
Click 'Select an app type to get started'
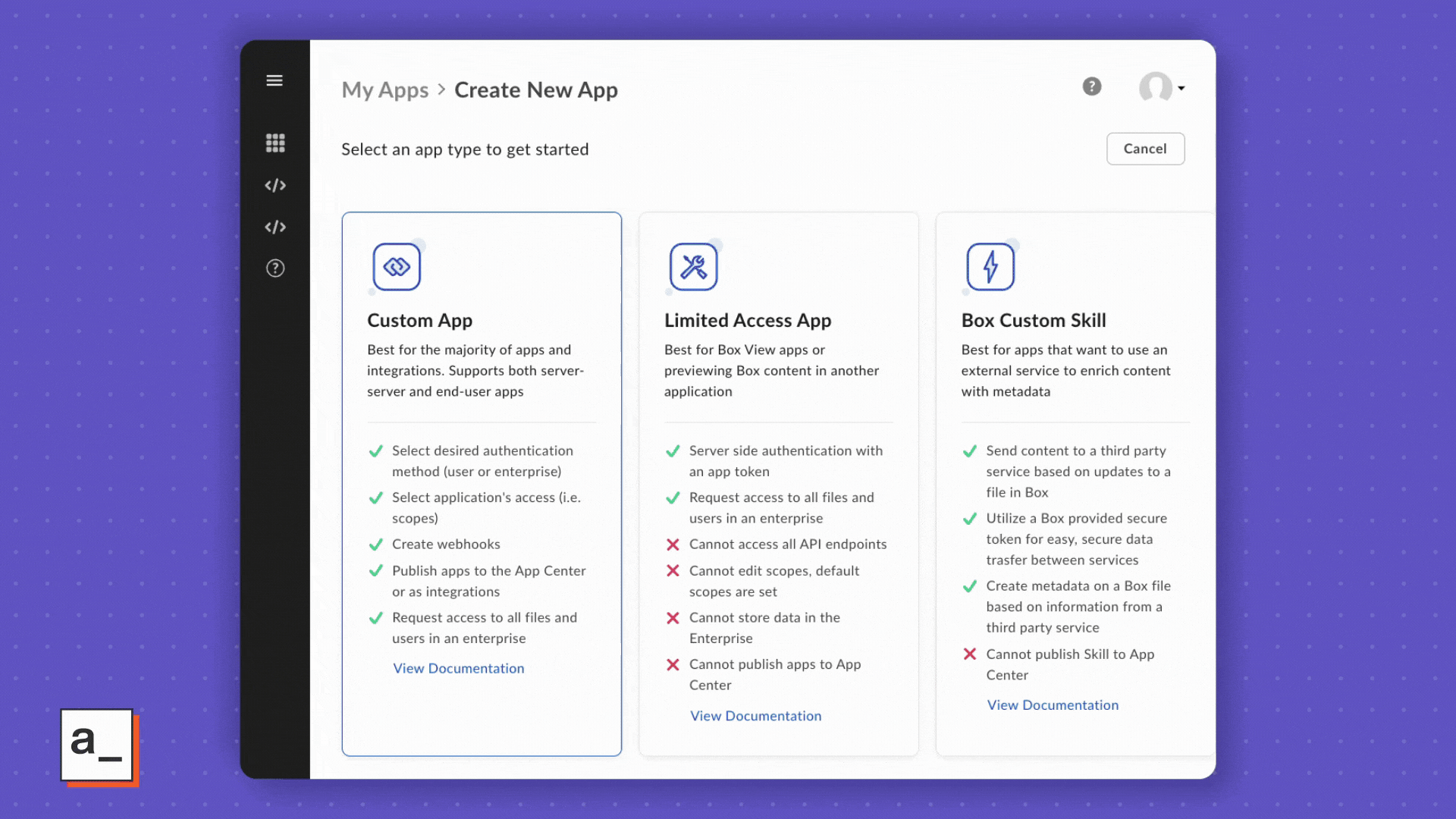coord(465,149)
